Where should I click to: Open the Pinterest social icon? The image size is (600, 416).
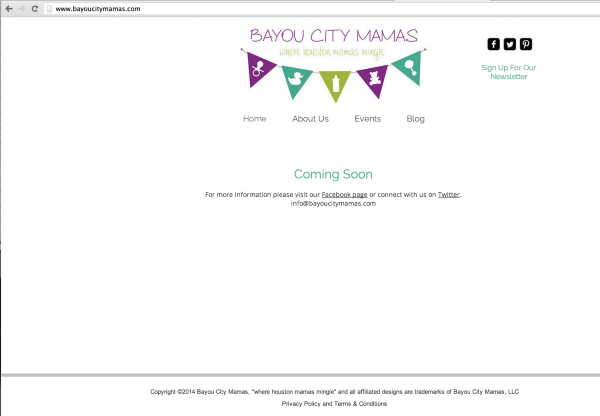tap(525, 44)
